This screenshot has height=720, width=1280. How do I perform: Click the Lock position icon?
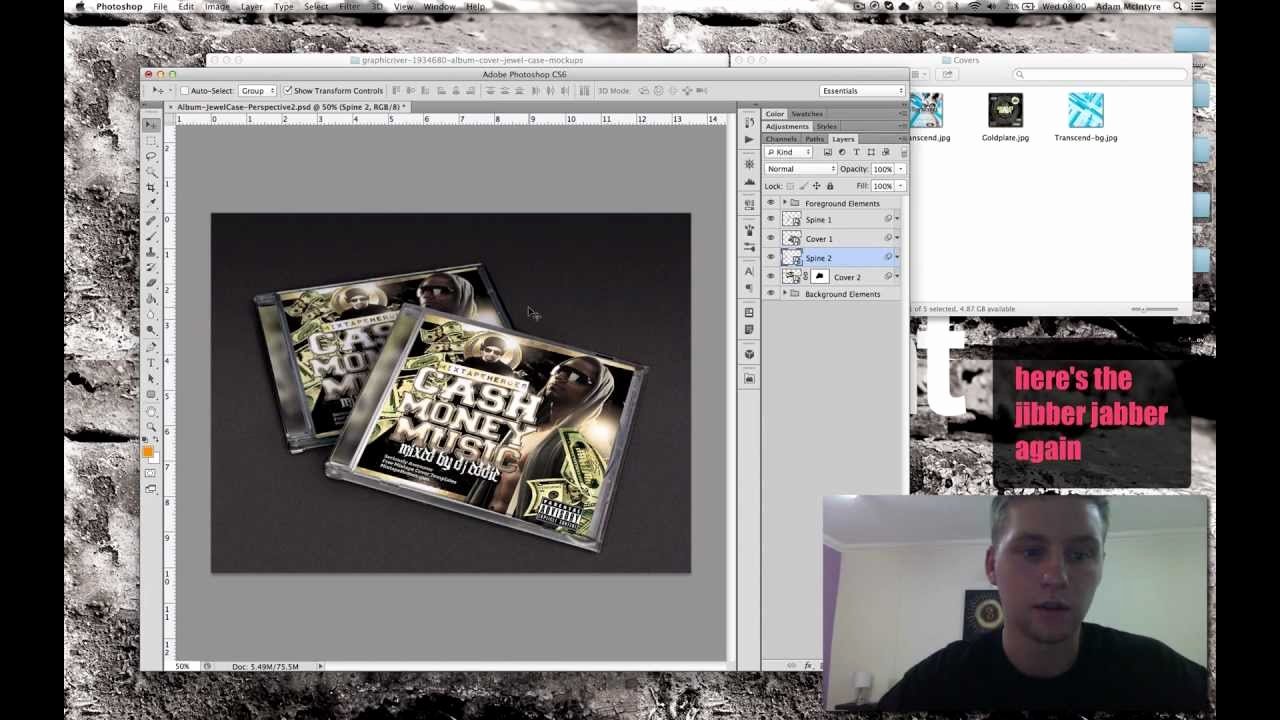coord(816,186)
